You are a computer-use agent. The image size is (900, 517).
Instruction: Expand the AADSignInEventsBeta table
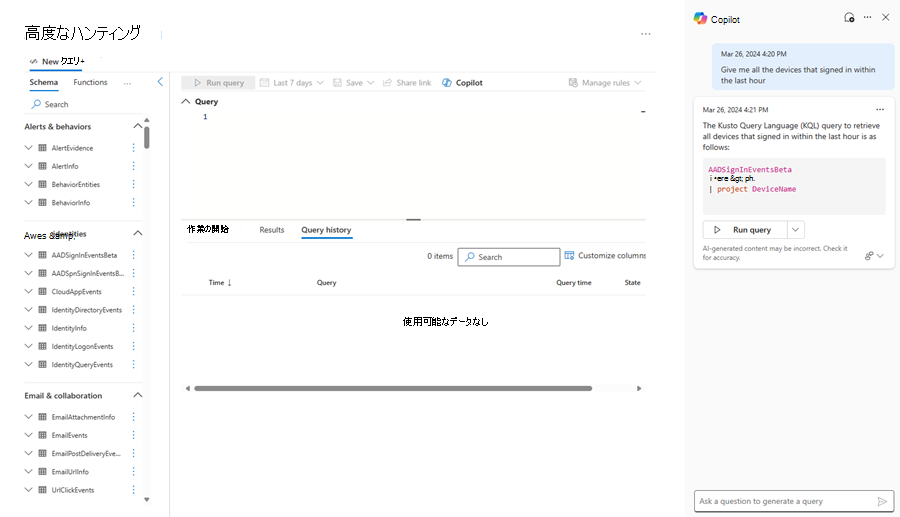(28, 255)
